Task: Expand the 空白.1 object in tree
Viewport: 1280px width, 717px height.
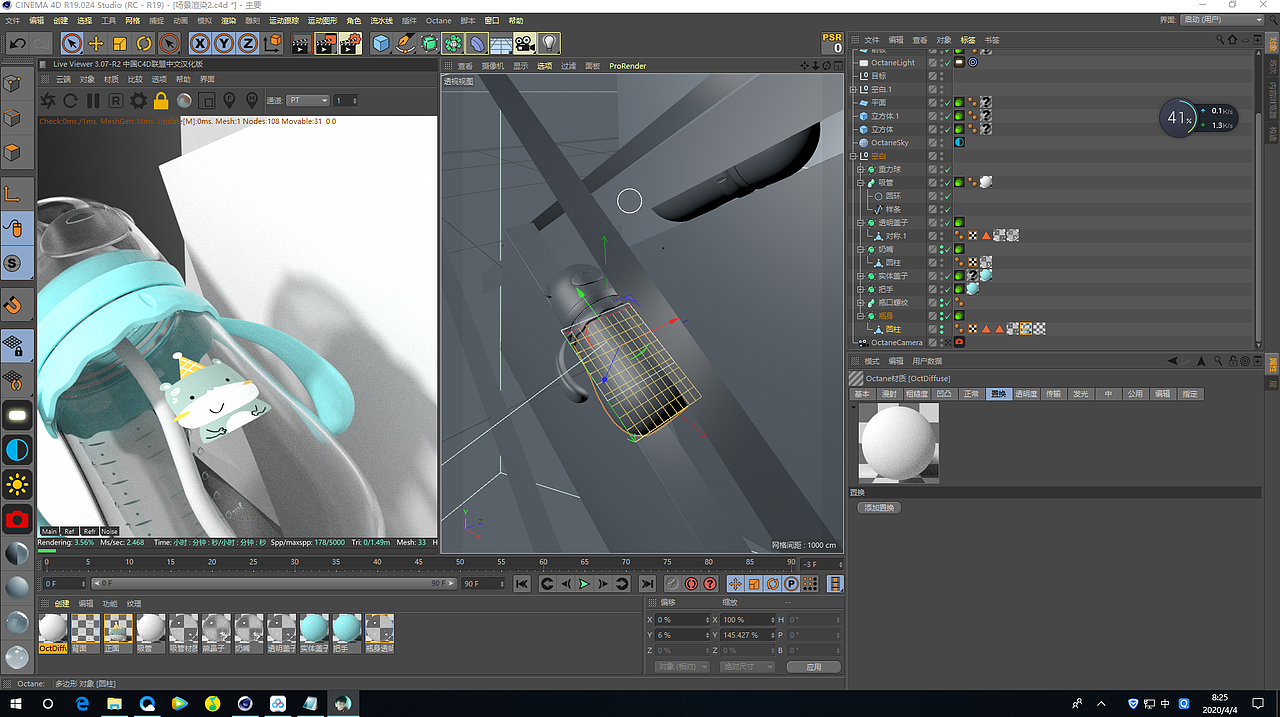Action: (855, 89)
